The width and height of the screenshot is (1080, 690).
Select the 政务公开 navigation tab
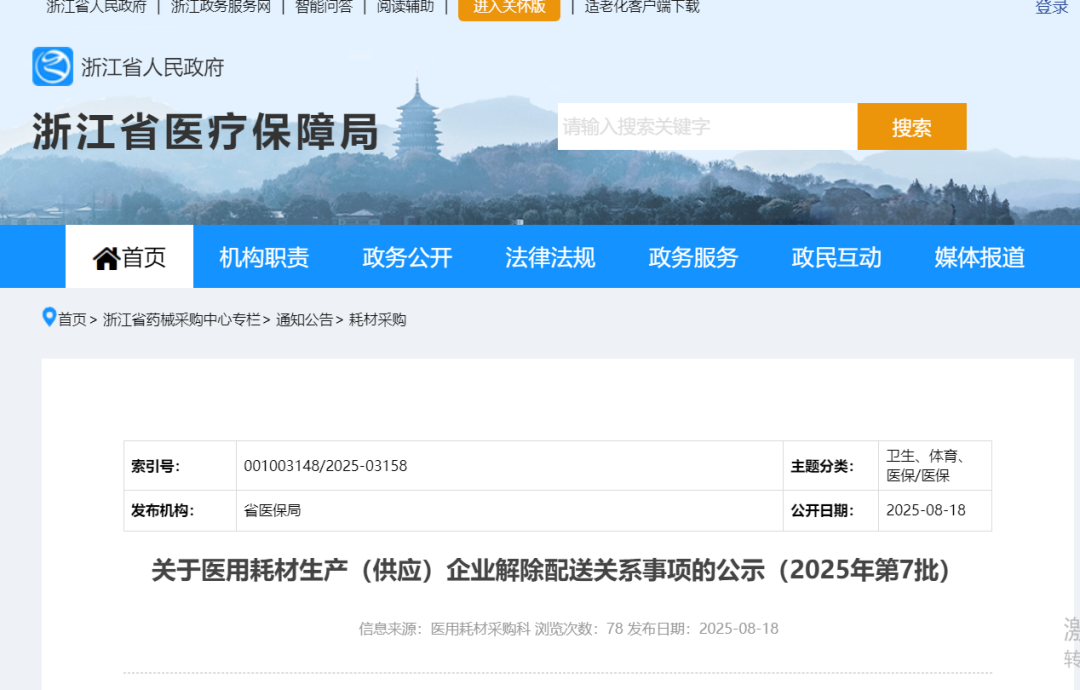(x=407, y=258)
